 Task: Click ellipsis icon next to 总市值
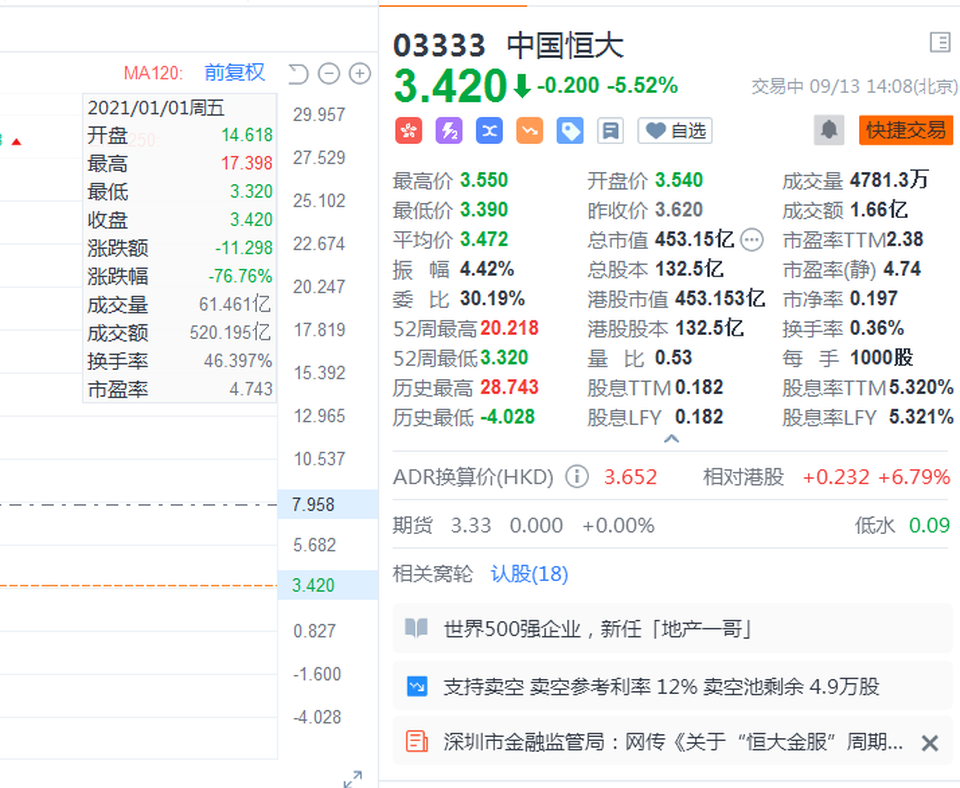click(752, 240)
